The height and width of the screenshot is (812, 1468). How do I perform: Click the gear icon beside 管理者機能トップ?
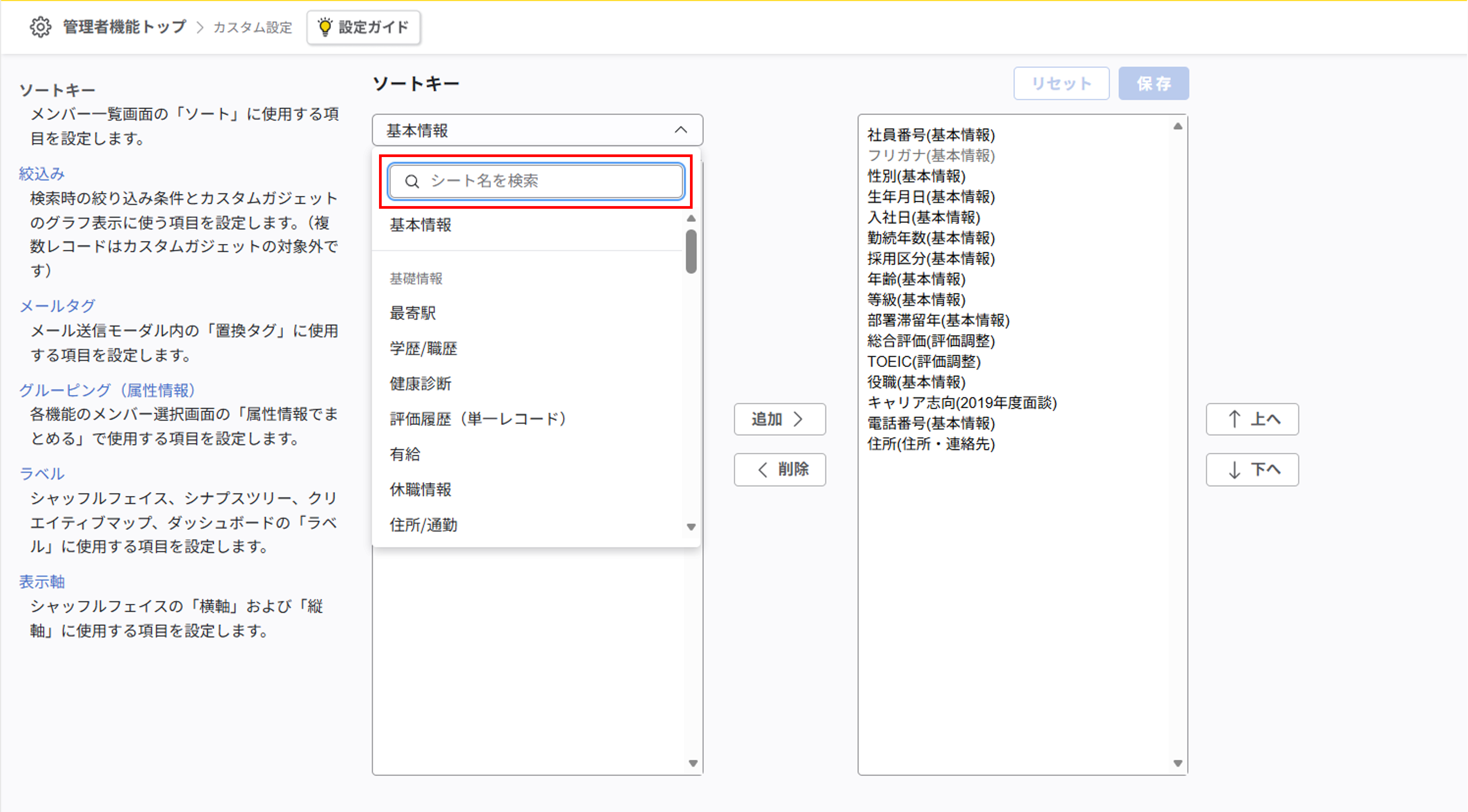pyautogui.click(x=40, y=27)
